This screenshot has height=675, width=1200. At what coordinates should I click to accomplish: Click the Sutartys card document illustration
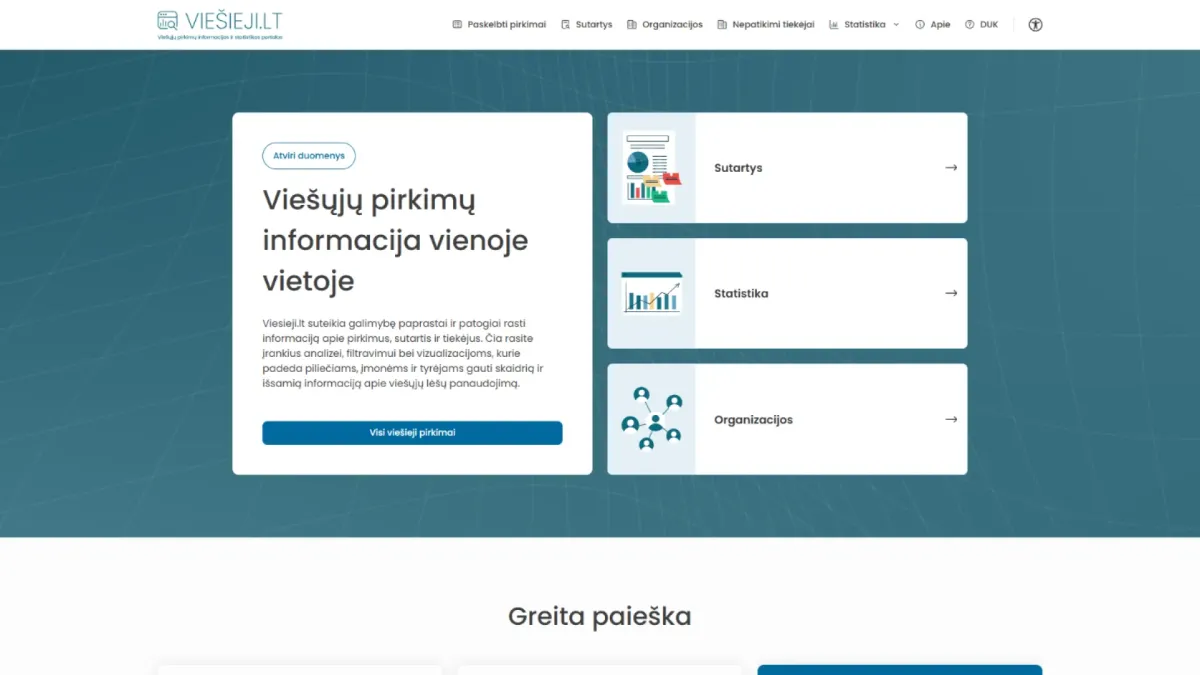[651, 168]
